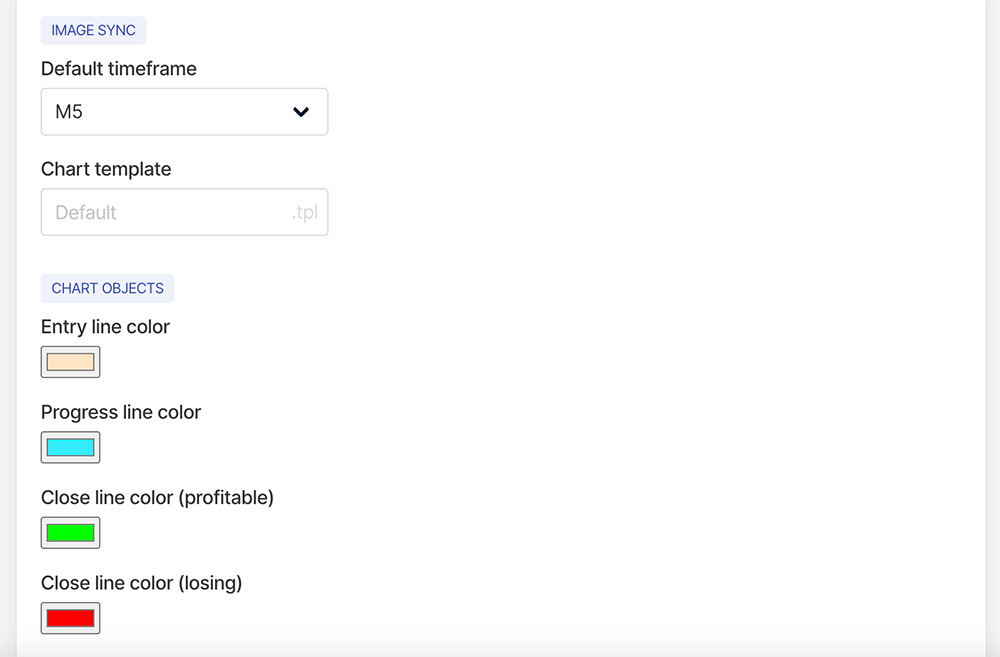Open the cyan Progress line color swatch

click(70, 447)
